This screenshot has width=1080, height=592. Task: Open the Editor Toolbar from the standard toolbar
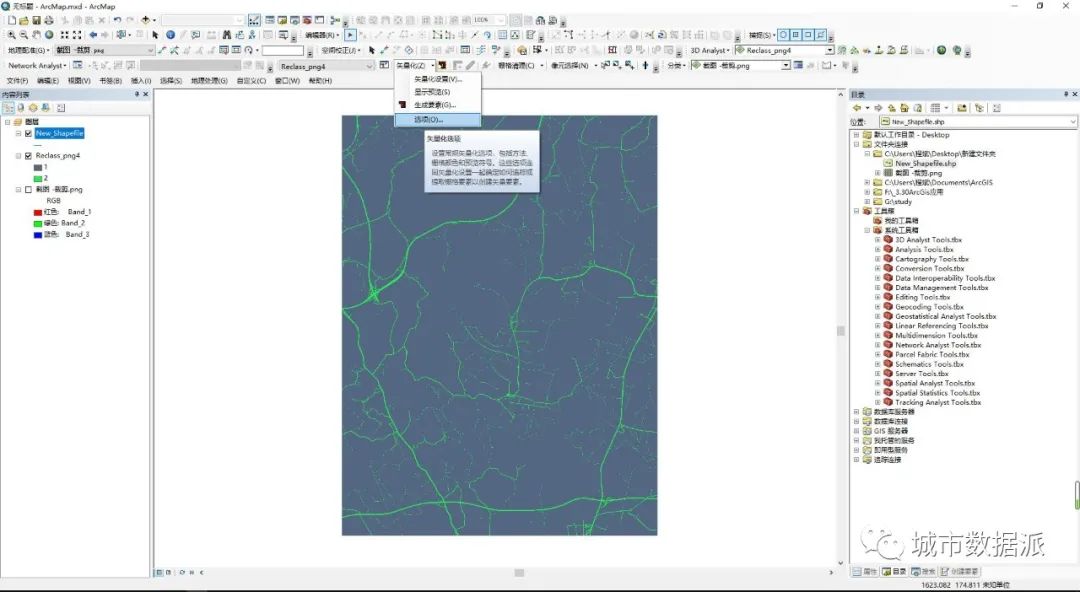254,21
